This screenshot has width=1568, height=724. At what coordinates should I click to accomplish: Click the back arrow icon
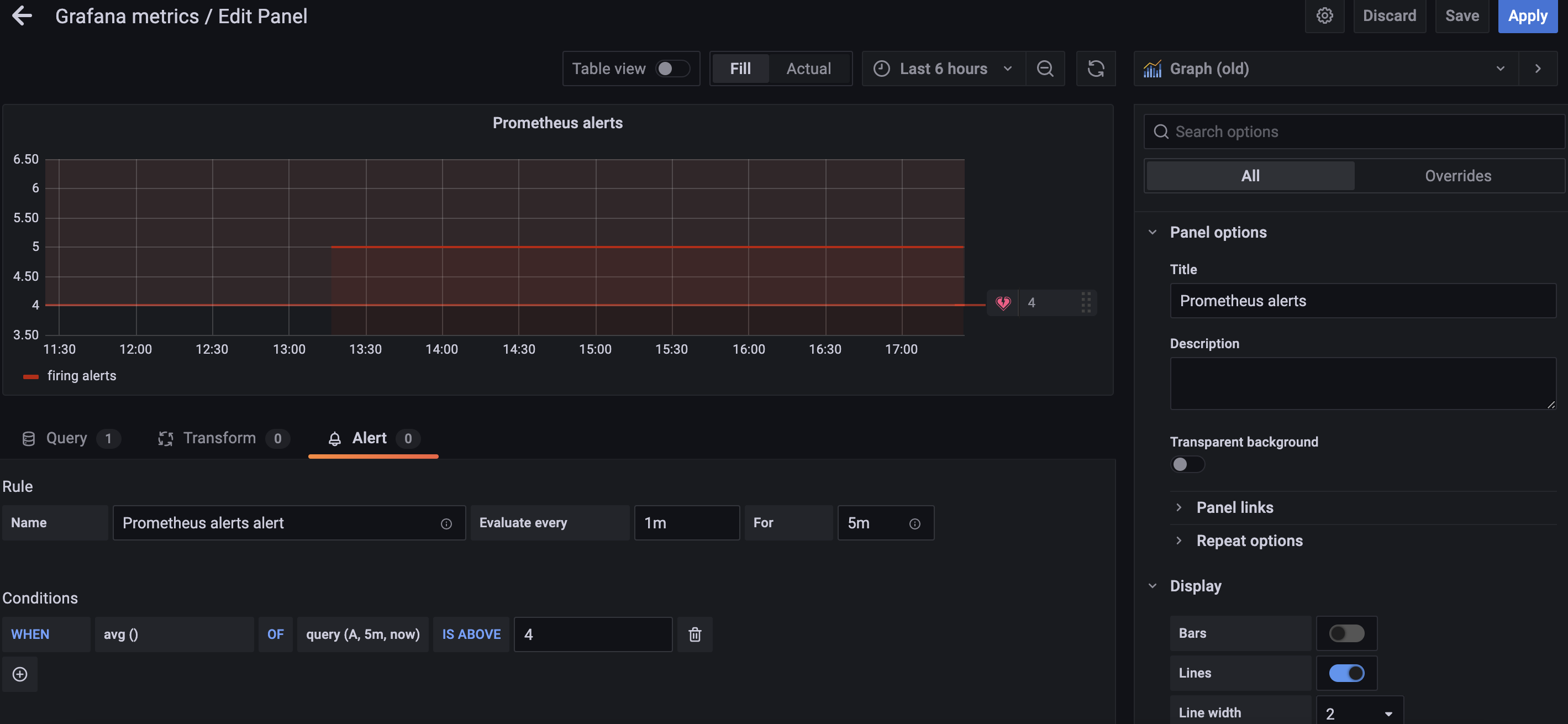tap(22, 16)
